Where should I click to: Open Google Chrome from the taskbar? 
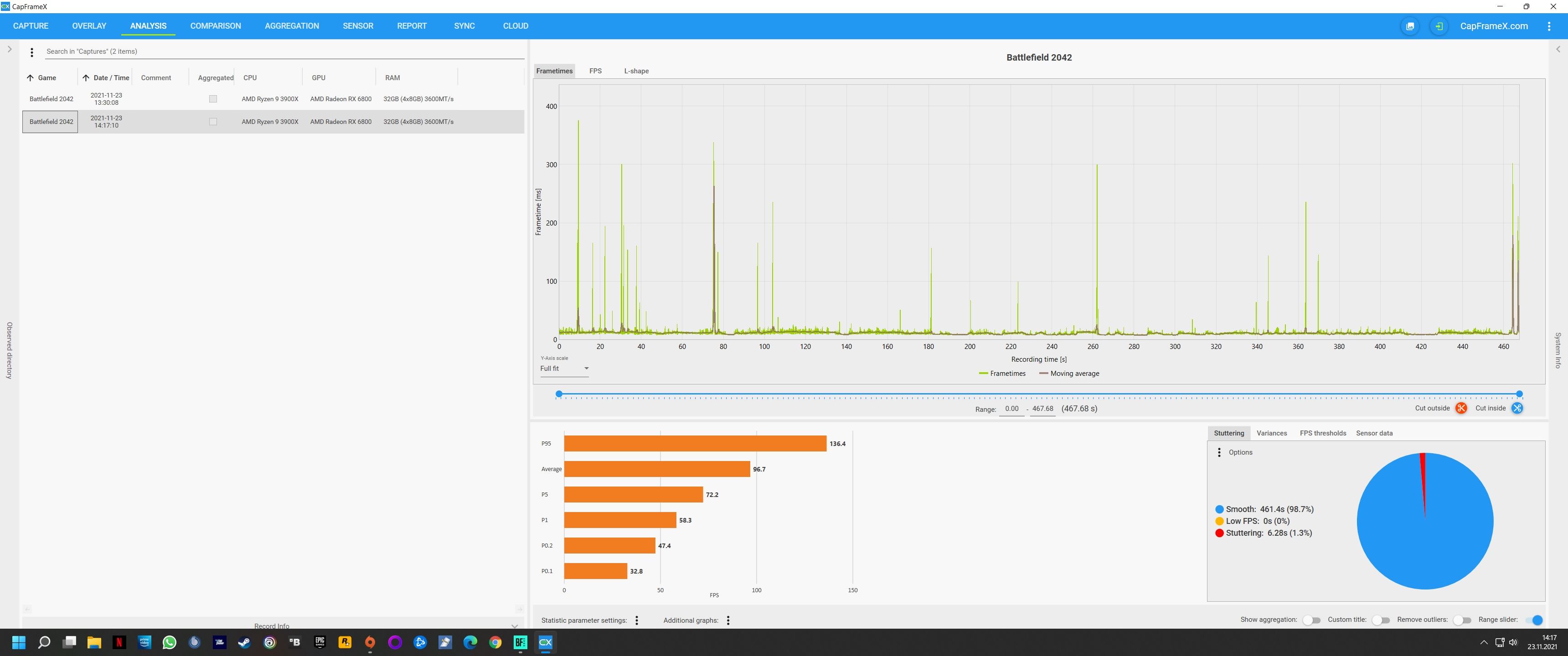[495, 642]
